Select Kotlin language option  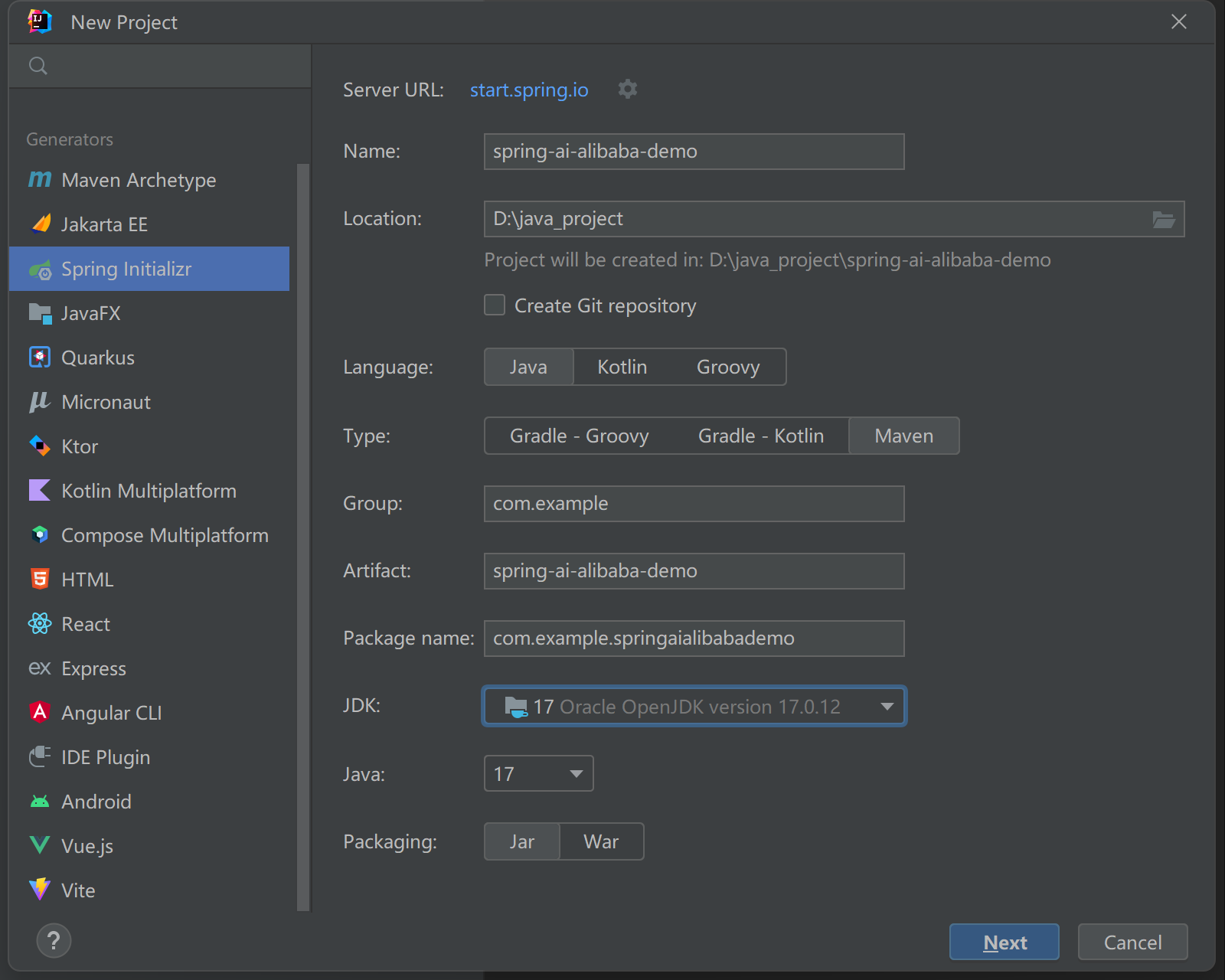tap(622, 367)
